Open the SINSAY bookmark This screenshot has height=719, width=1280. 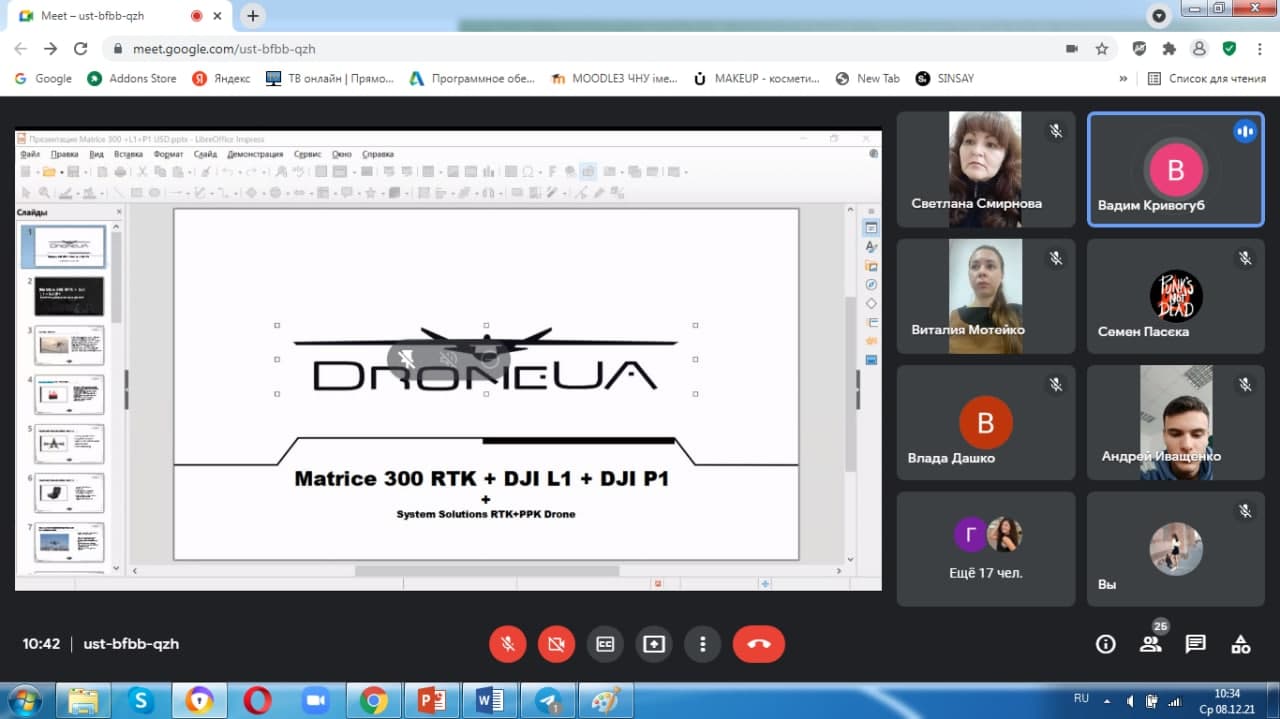943,79
